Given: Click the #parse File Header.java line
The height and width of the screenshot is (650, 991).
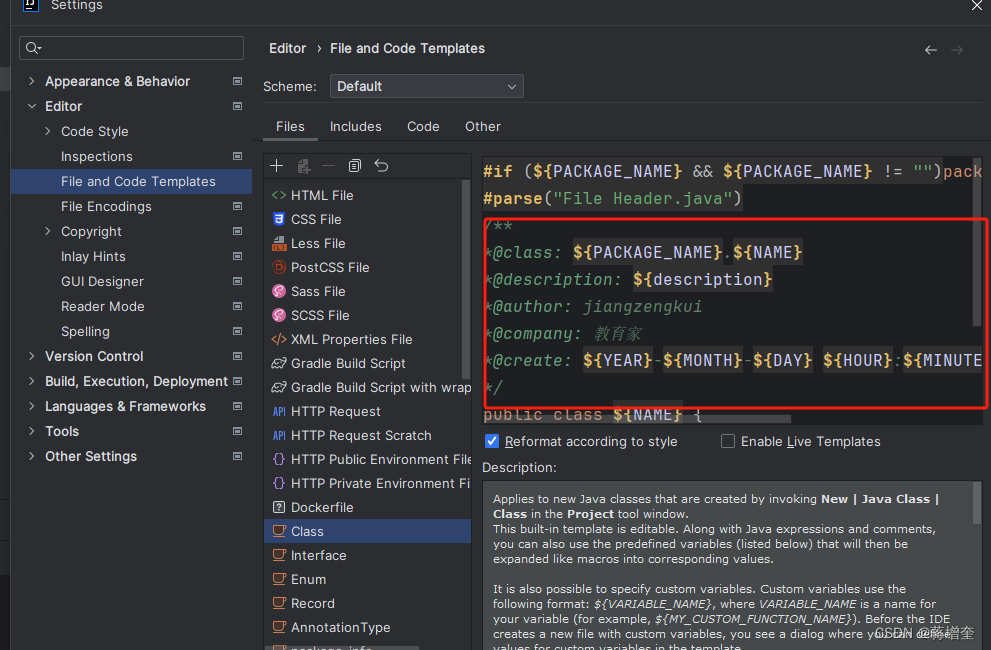Looking at the screenshot, I should 612,199.
